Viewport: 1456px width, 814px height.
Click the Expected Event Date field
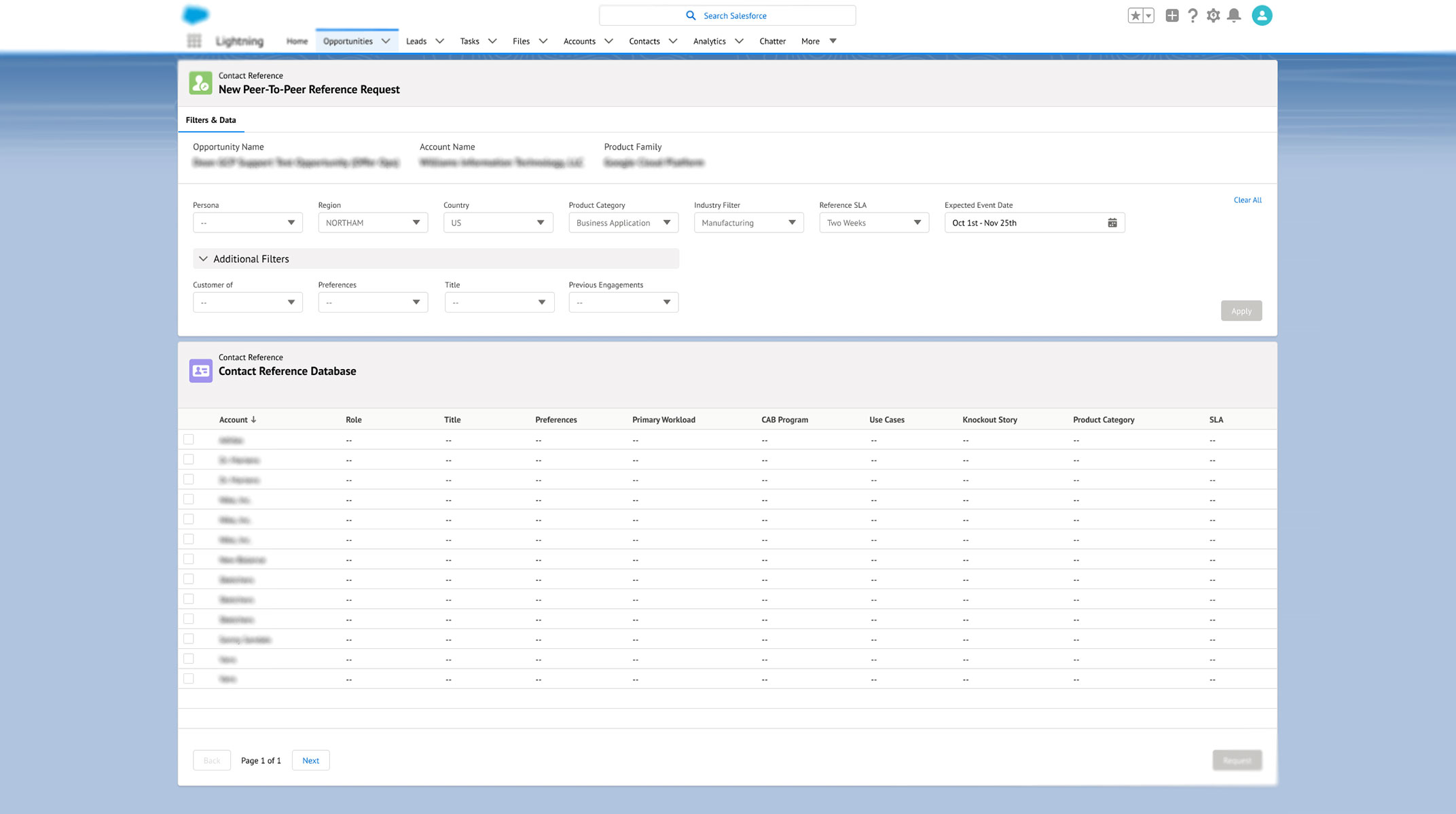(x=1034, y=223)
